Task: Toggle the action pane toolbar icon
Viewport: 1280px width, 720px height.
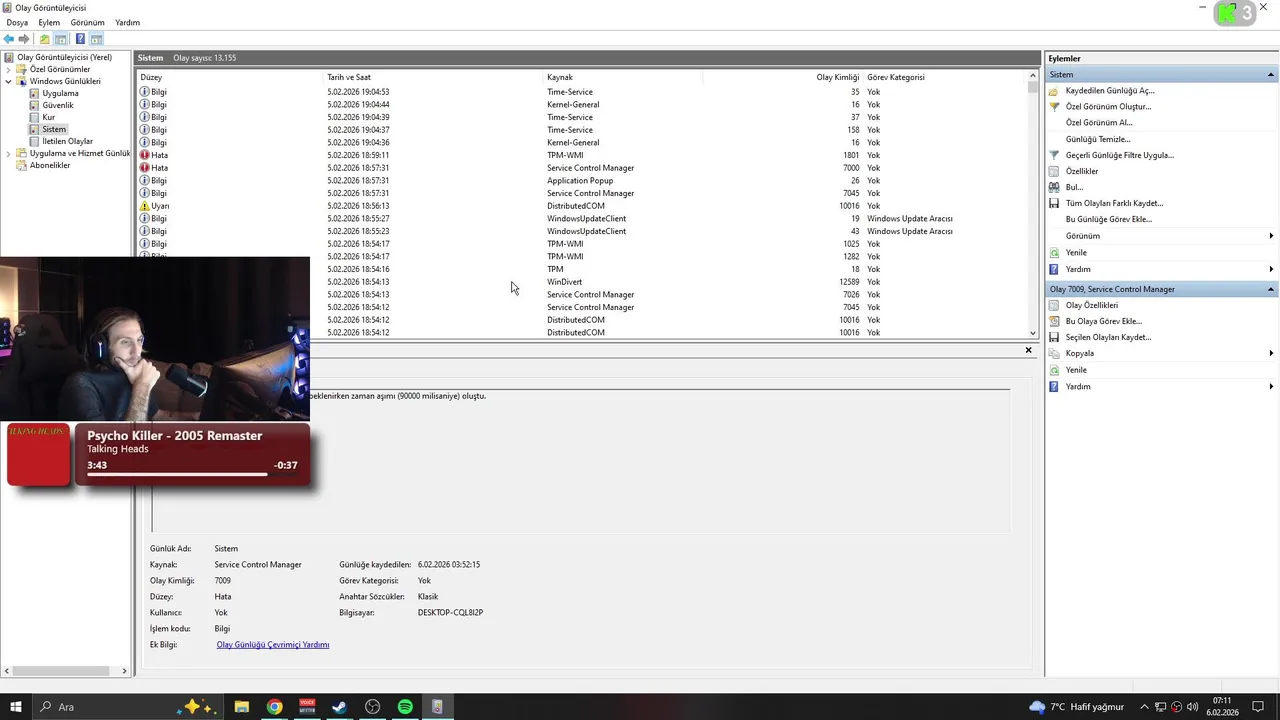Action: pyautogui.click(x=97, y=39)
